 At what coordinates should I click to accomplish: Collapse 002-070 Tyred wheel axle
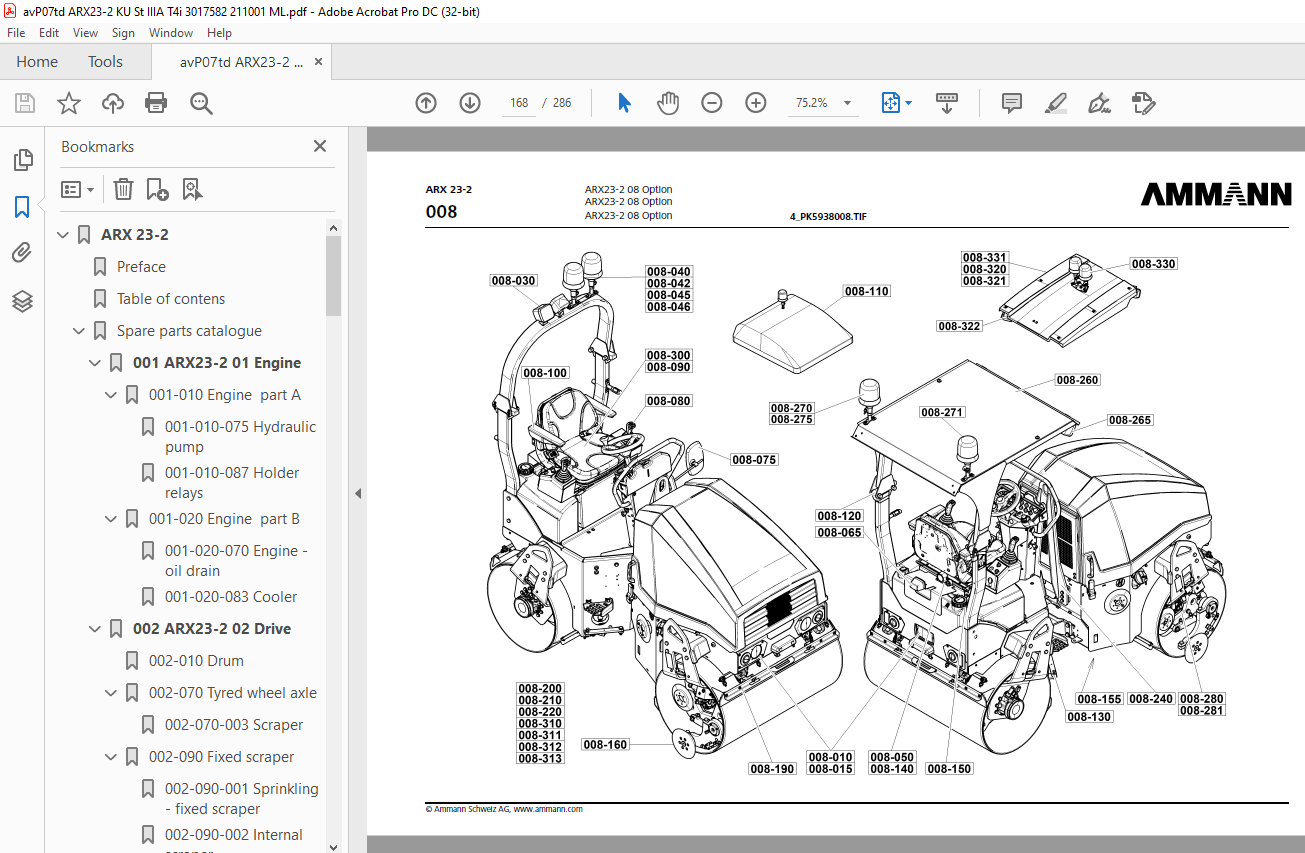tap(112, 693)
